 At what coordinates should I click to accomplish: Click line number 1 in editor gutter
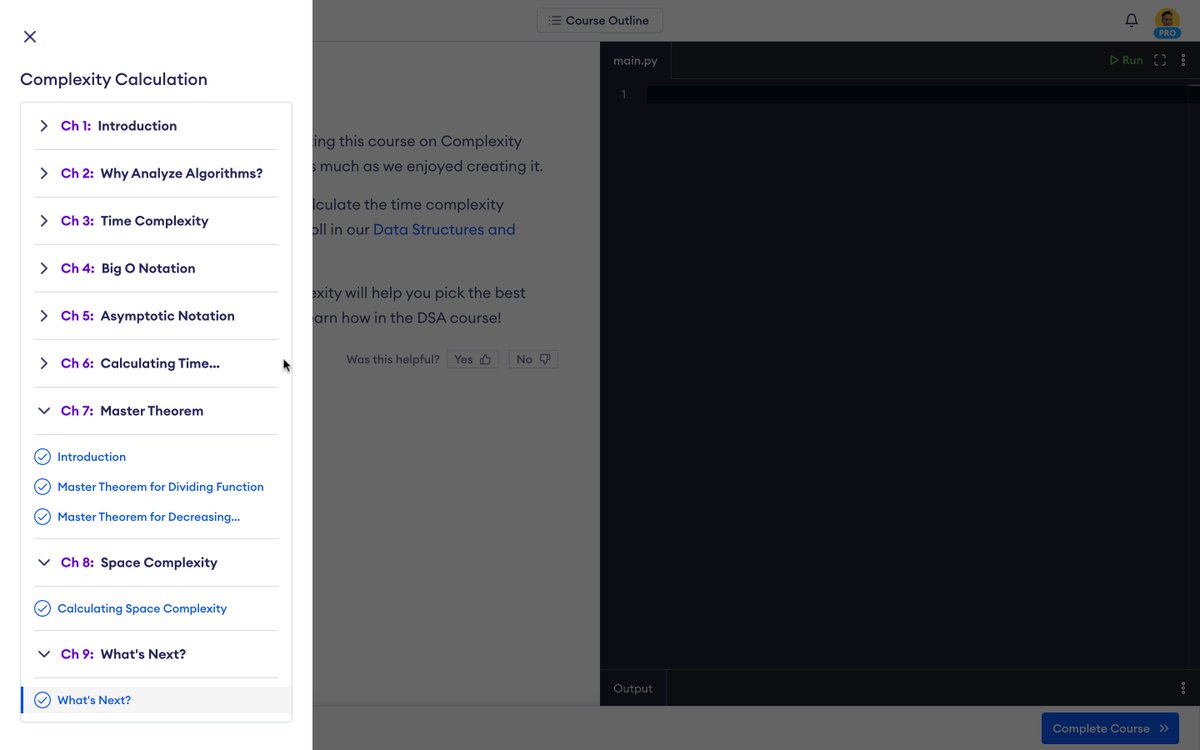pyautogui.click(x=624, y=95)
